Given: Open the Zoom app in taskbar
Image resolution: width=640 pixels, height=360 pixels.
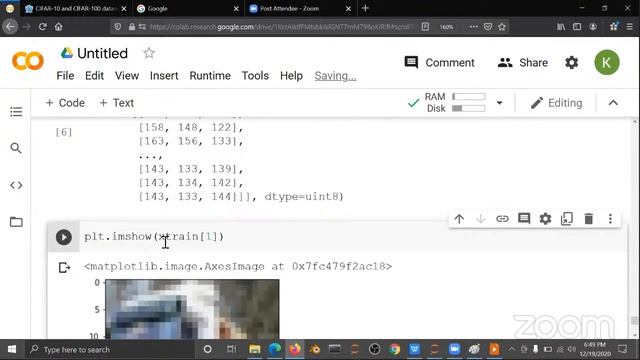Looking at the screenshot, I should [x=454, y=349].
